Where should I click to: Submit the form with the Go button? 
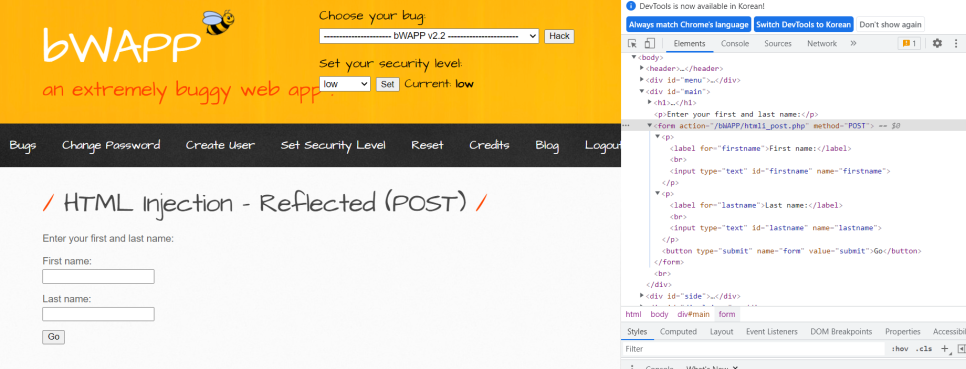coord(54,337)
